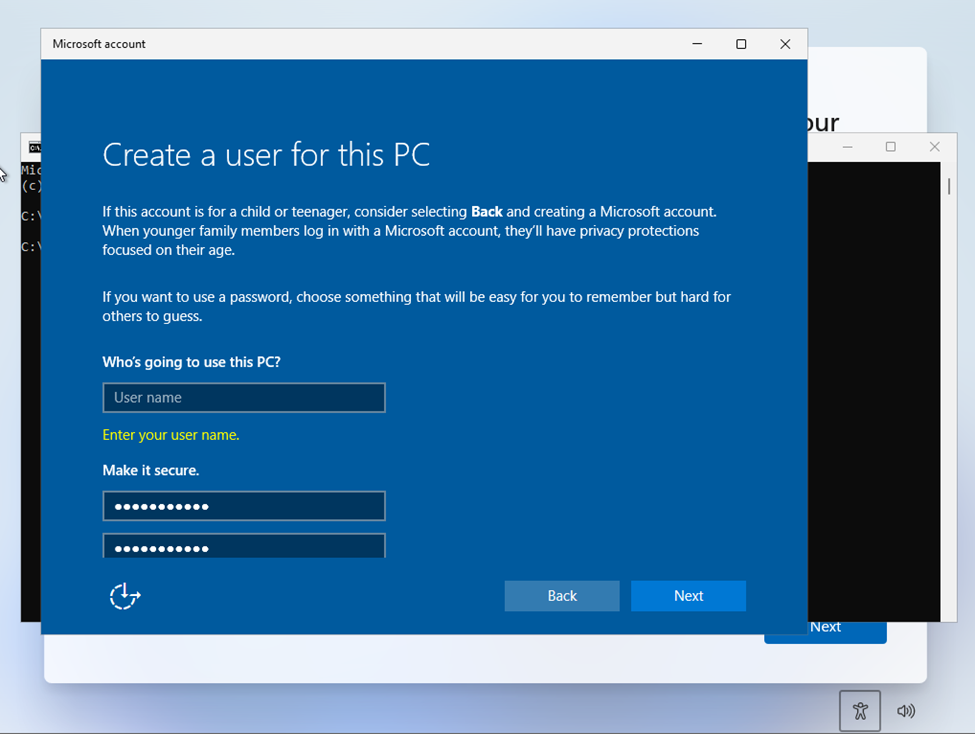Click the first password field under Make it secure
Image resolution: width=975 pixels, height=734 pixels.
244,506
